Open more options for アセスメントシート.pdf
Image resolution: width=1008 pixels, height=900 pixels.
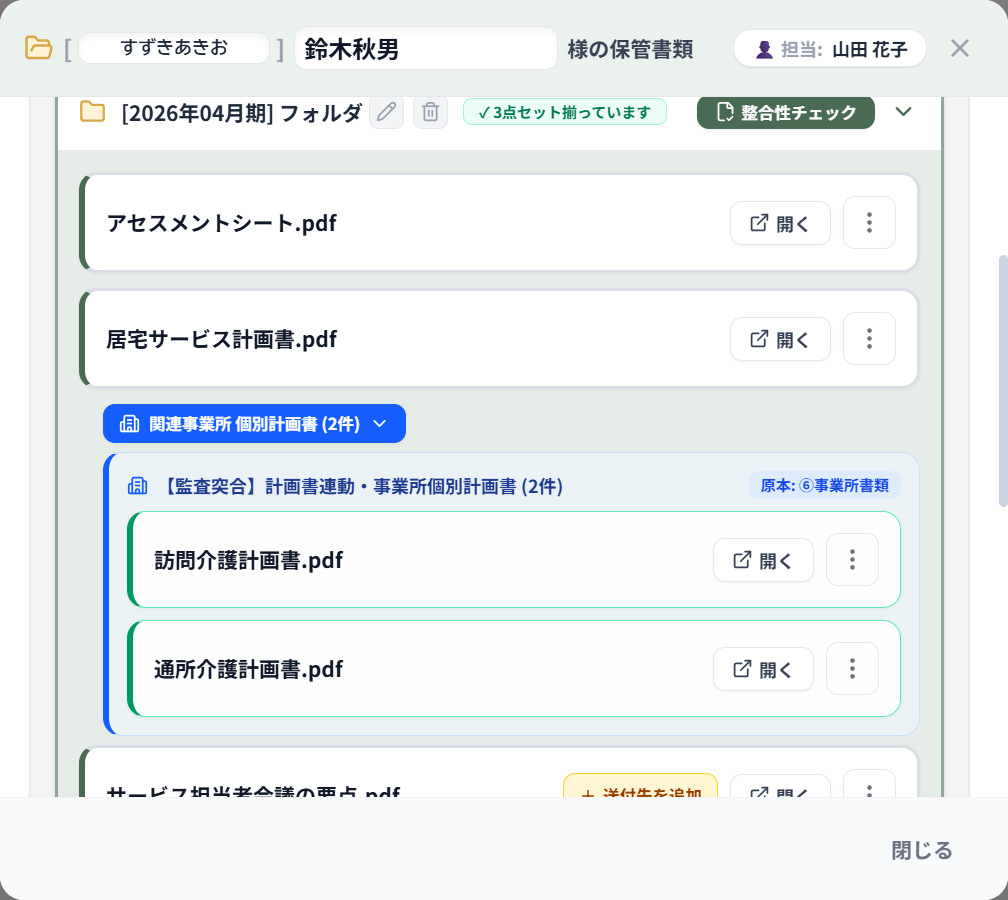tap(869, 223)
